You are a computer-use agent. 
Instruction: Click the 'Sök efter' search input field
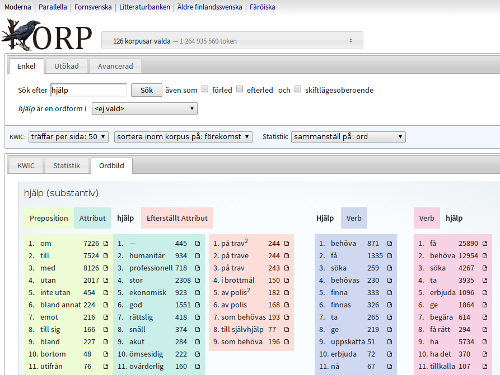tap(88, 90)
